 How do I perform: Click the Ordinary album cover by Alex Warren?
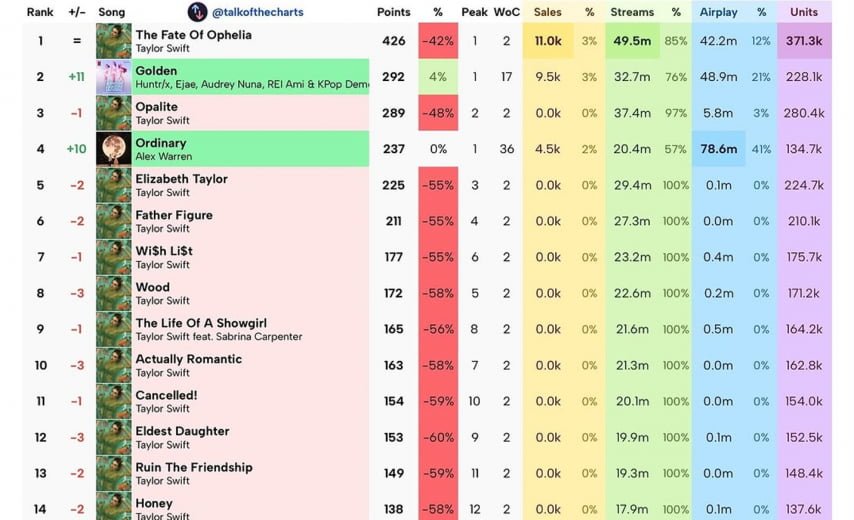[113, 149]
